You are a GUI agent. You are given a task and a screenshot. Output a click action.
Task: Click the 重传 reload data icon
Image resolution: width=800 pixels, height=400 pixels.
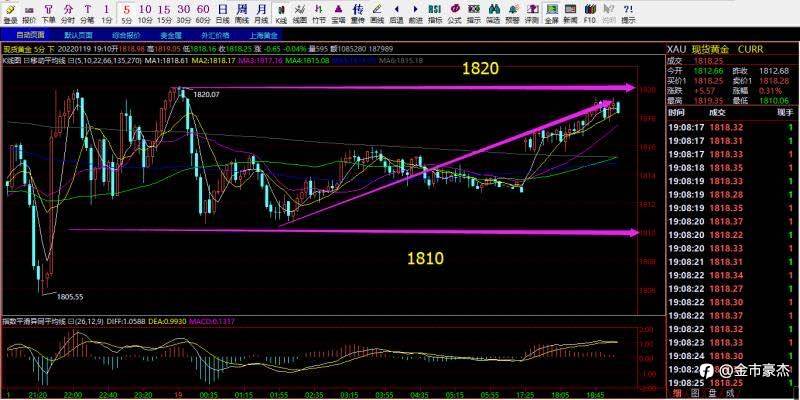tap(358, 14)
